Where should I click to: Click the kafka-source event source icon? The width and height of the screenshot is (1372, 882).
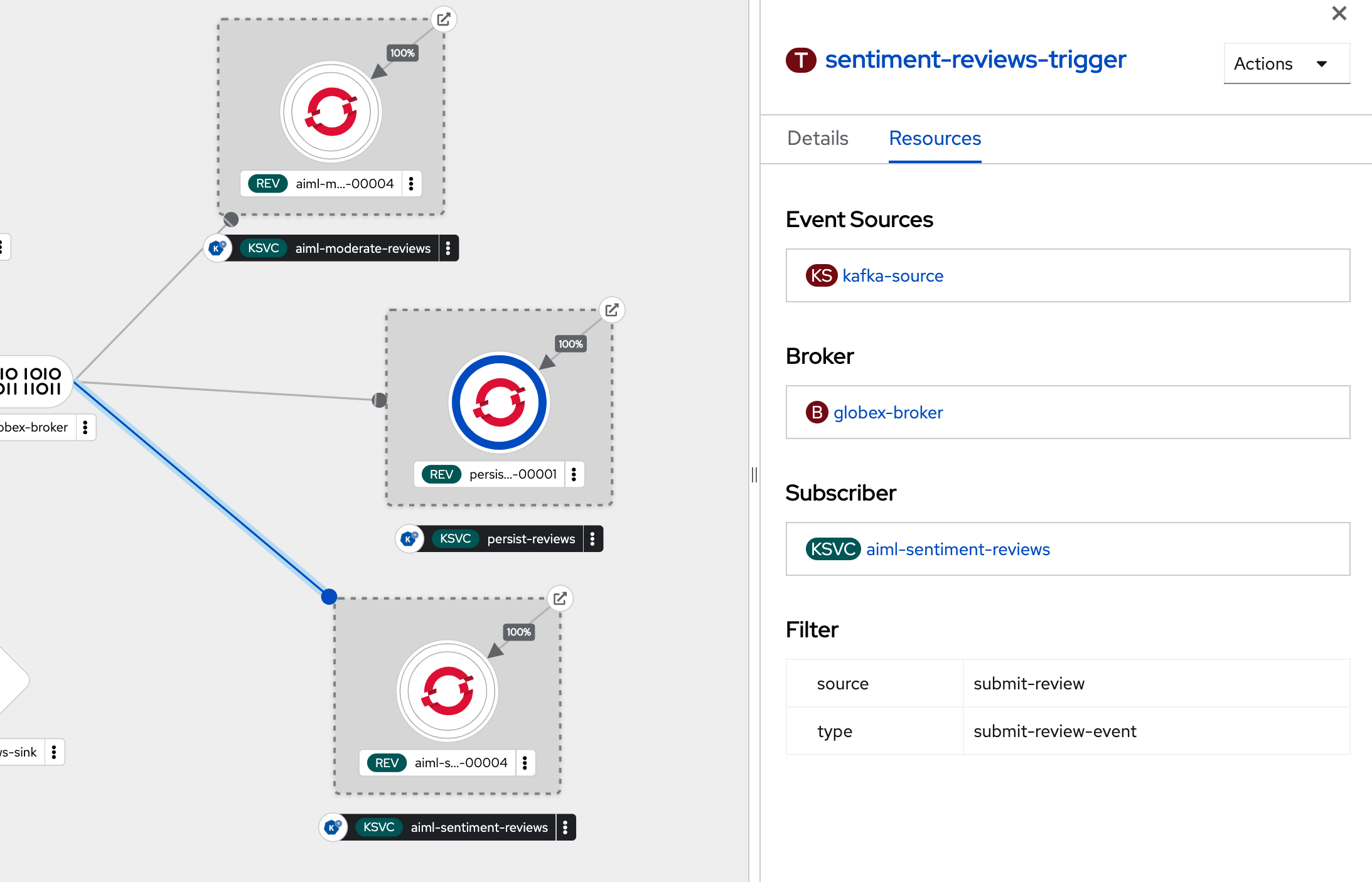(x=820, y=276)
